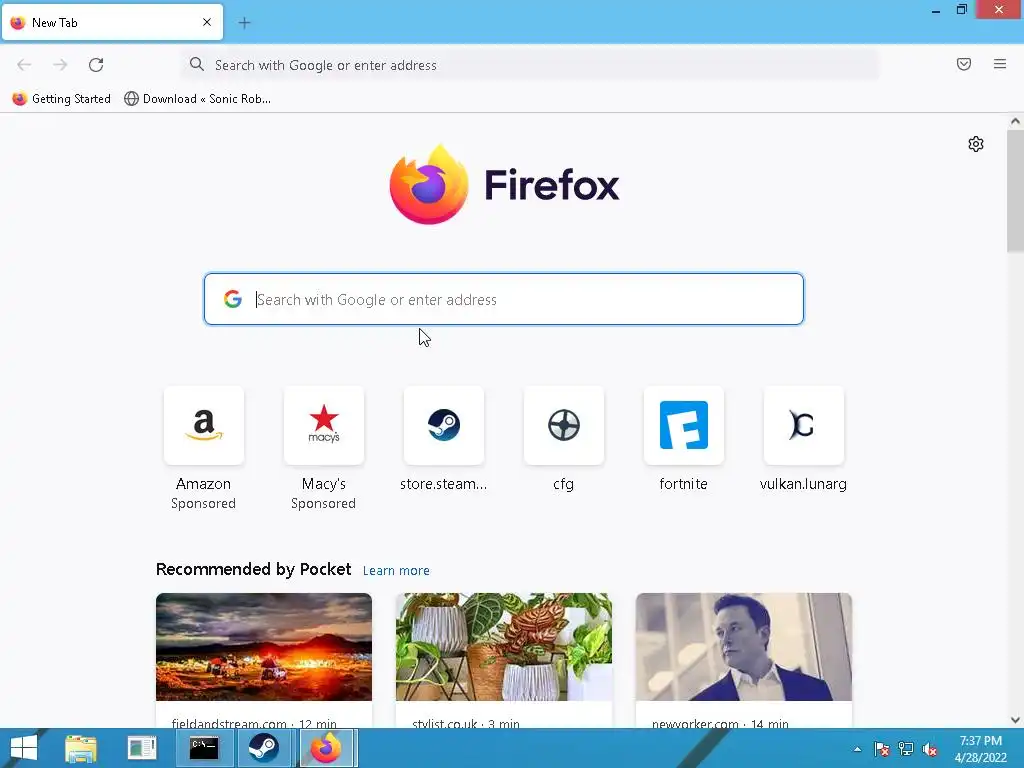Viewport: 1024px width, 768px height.
Task: Open Windows Start menu
Action: [x=24, y=748]
